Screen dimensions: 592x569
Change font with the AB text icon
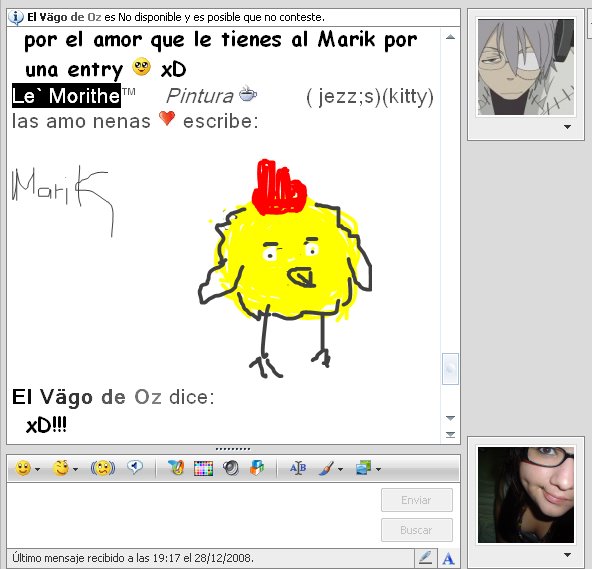point(298,468)
